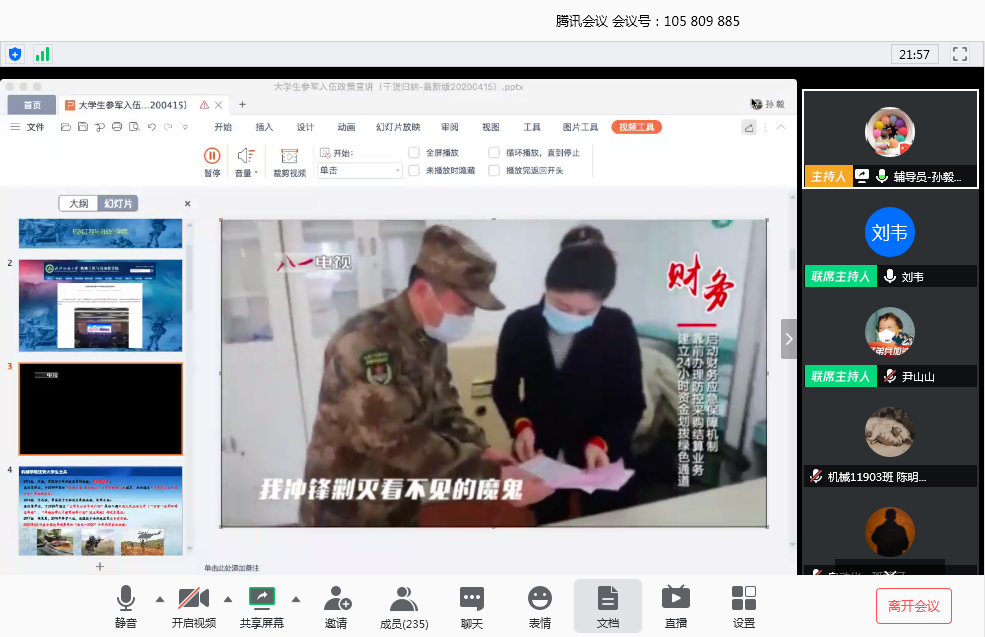
Task: Open the emoji reactions icon
Action: click(539, 599)
